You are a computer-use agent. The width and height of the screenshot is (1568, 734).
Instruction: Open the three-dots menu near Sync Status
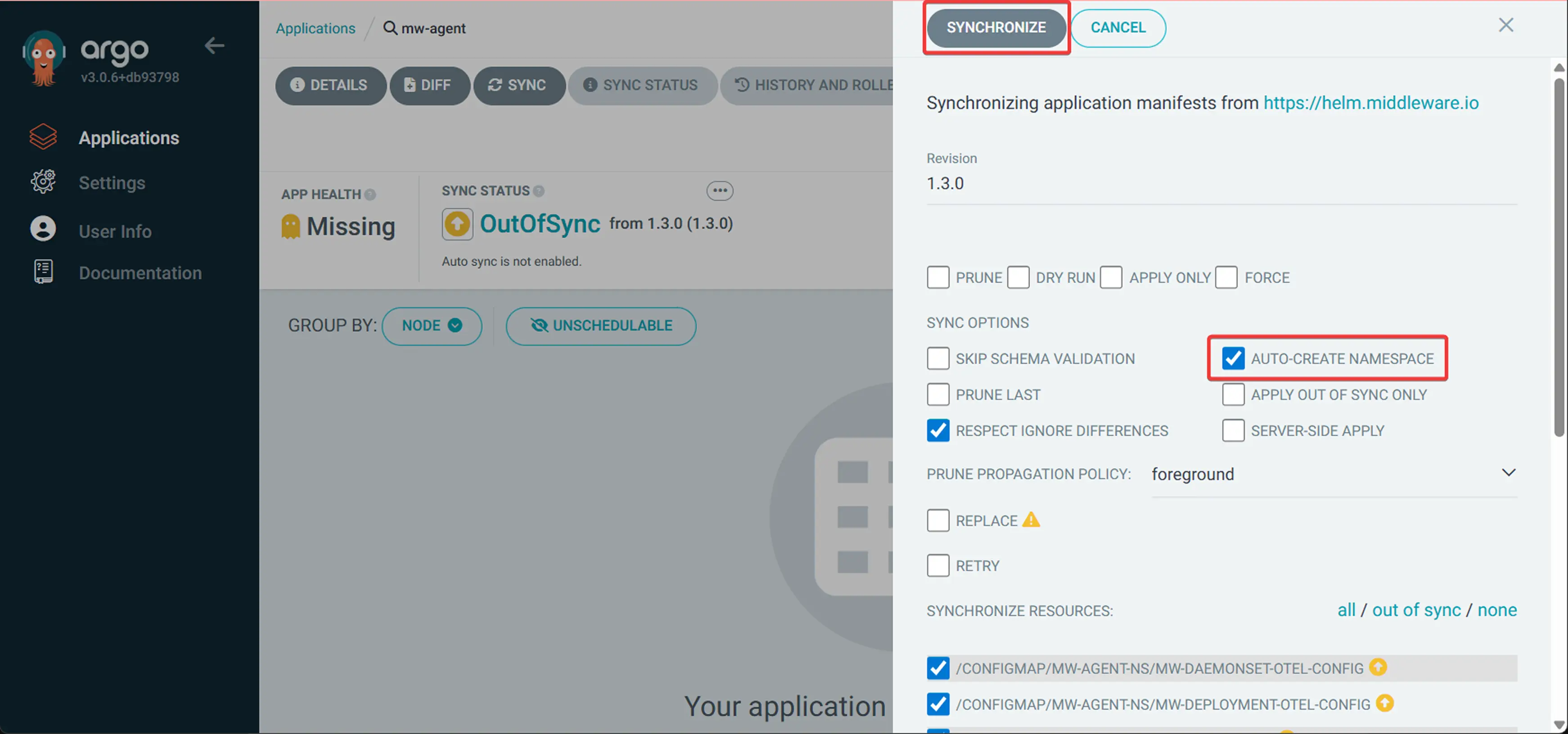click(720, 190)
